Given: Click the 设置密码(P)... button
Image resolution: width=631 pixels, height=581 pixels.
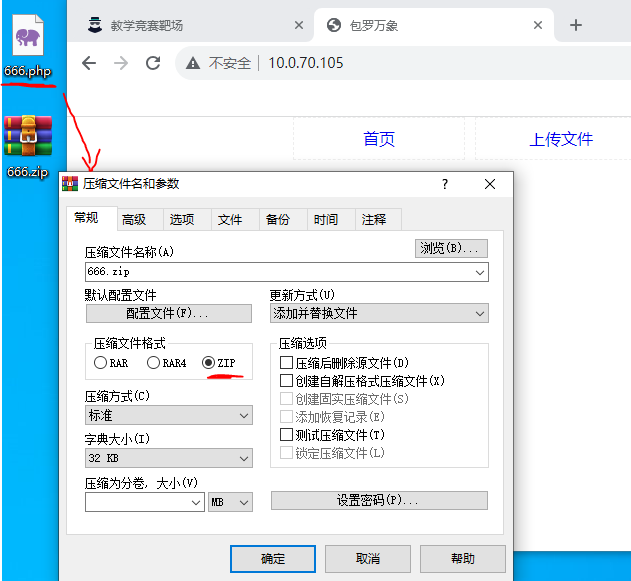Looking at the screenshot, I should point(379,501).
